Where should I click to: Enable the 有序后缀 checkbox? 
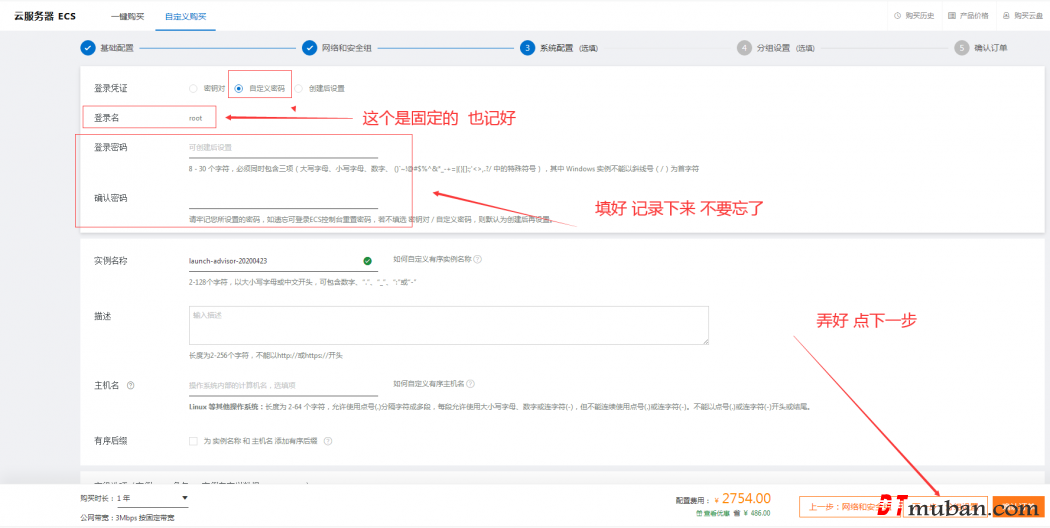tap(193, 441)
